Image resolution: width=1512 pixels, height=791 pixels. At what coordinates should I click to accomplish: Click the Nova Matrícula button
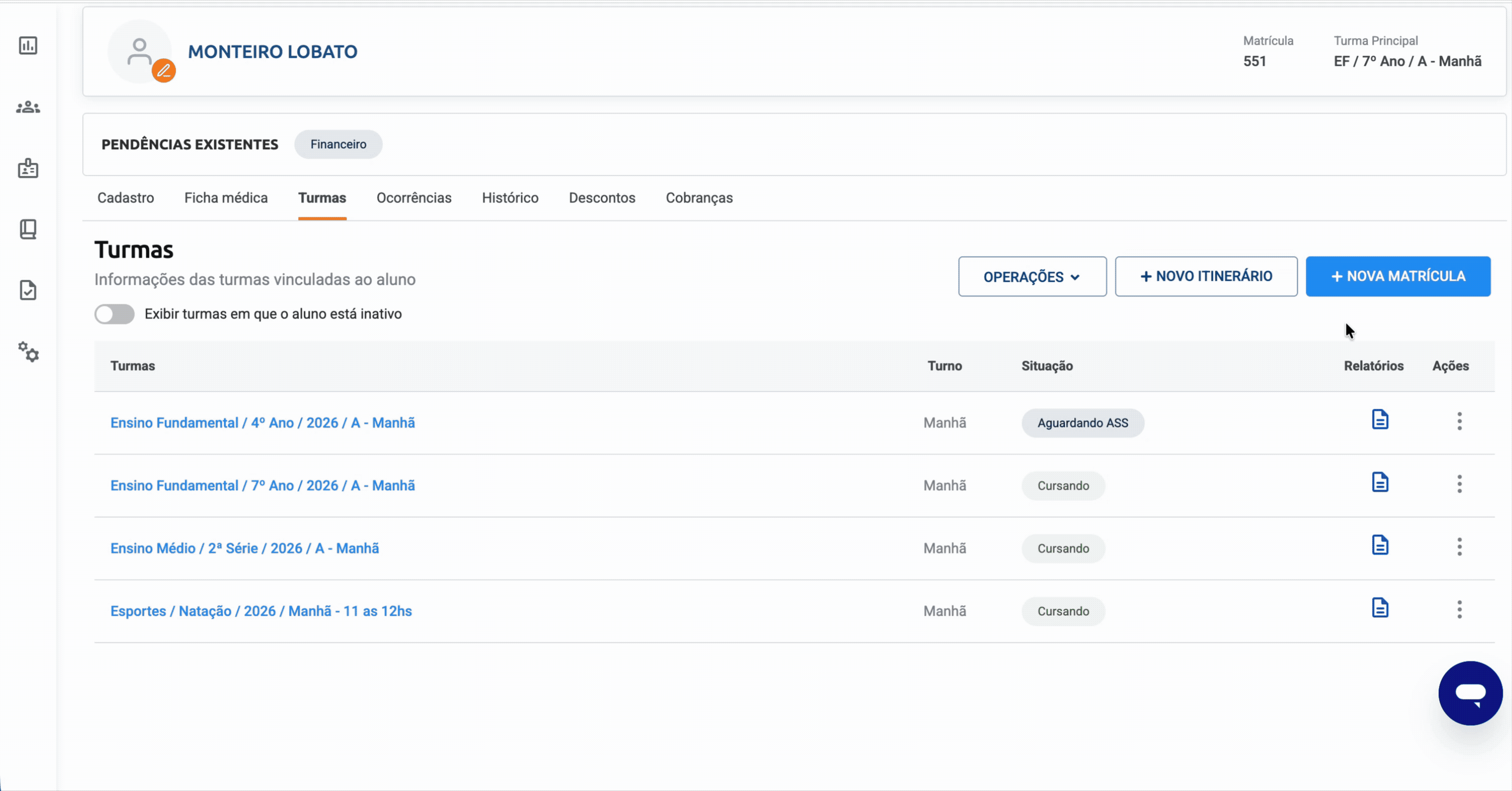1398,276
